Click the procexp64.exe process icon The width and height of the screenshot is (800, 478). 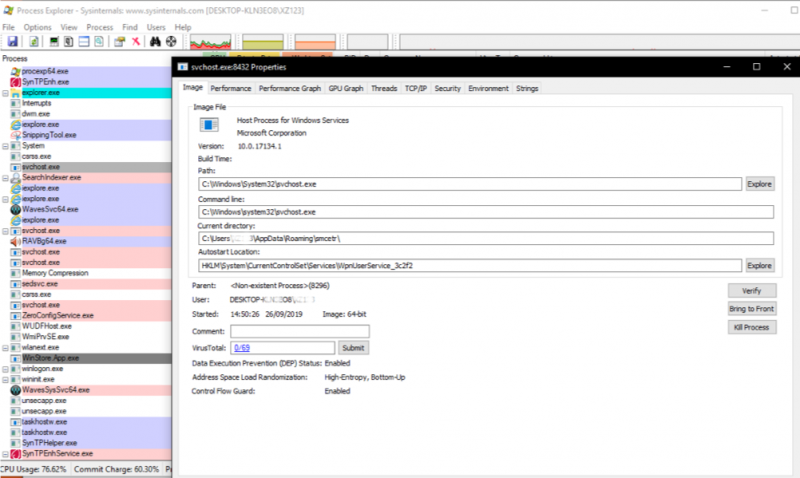click(x=16, y=71)
